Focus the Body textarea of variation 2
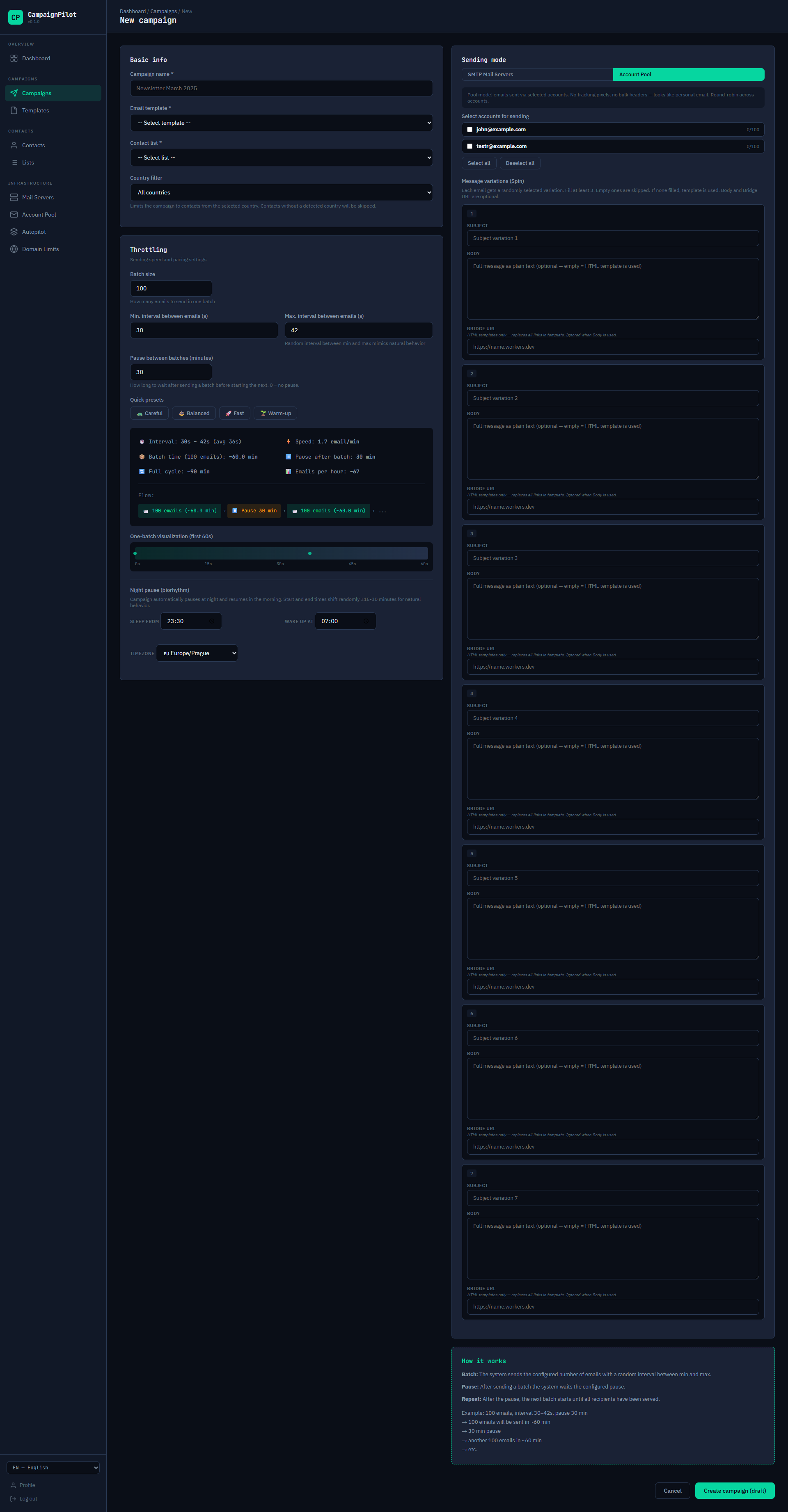Viewport: 788px width, 1512px height. click(x=612, y=448)
